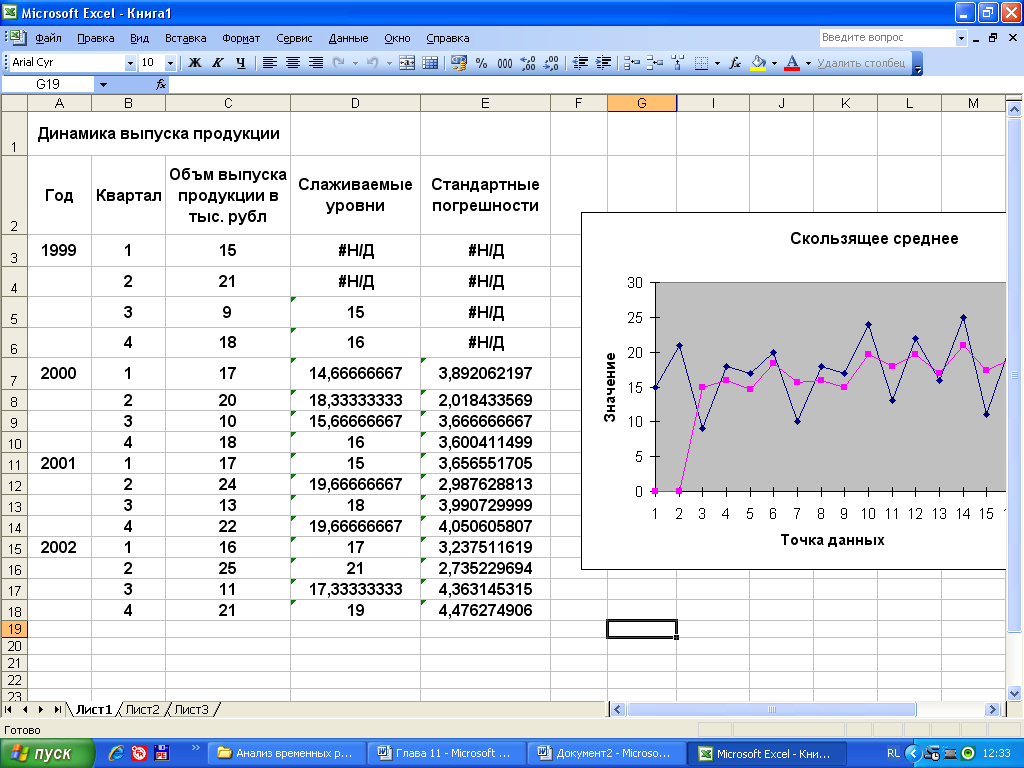The height and width of the screenshot is (768, 1024).
Task: Click Internet Explorer quick launch icon
Action: tap(116, 753)
